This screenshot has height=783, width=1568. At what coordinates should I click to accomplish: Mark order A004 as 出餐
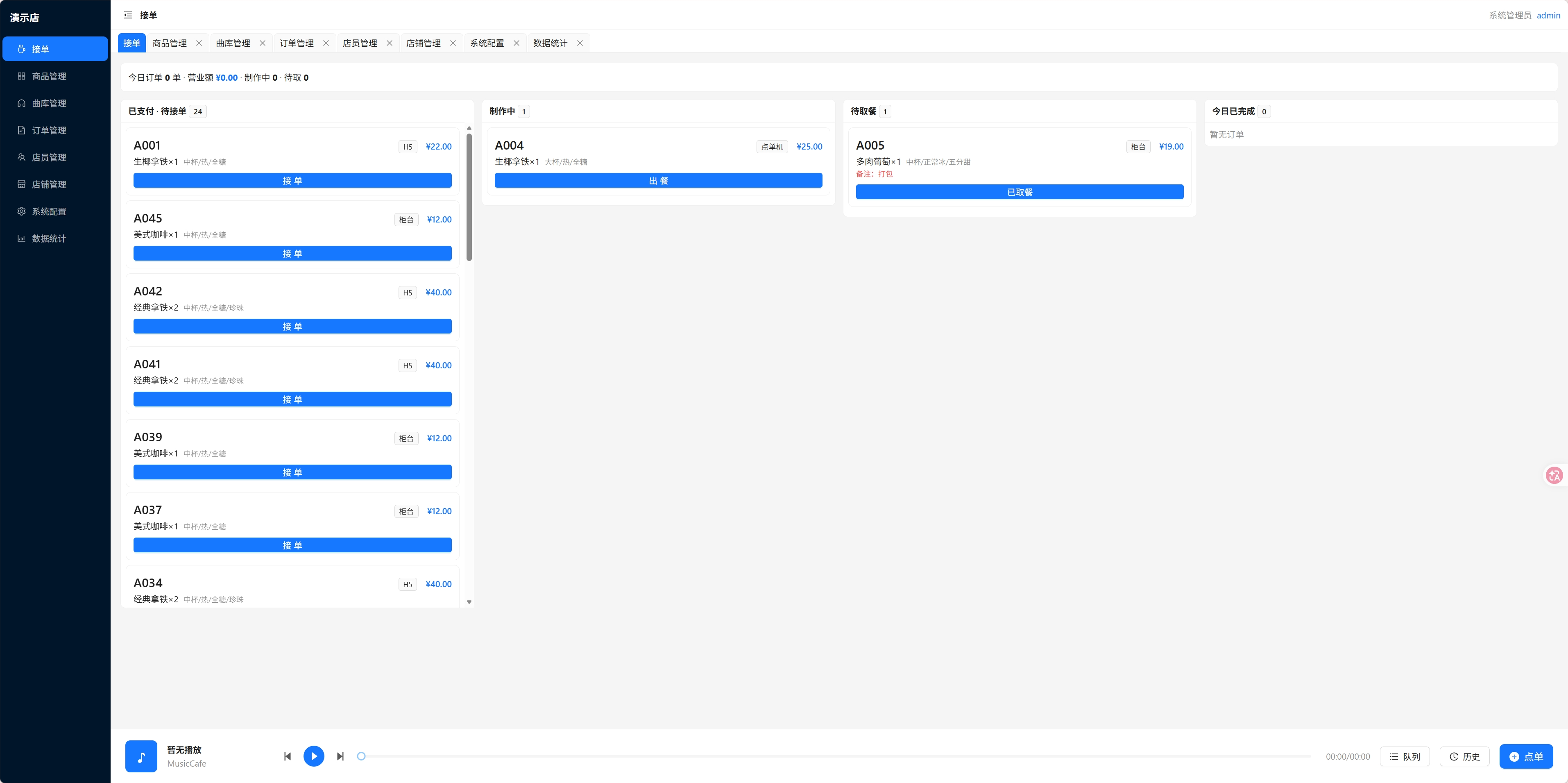click(x=658, y=180)
